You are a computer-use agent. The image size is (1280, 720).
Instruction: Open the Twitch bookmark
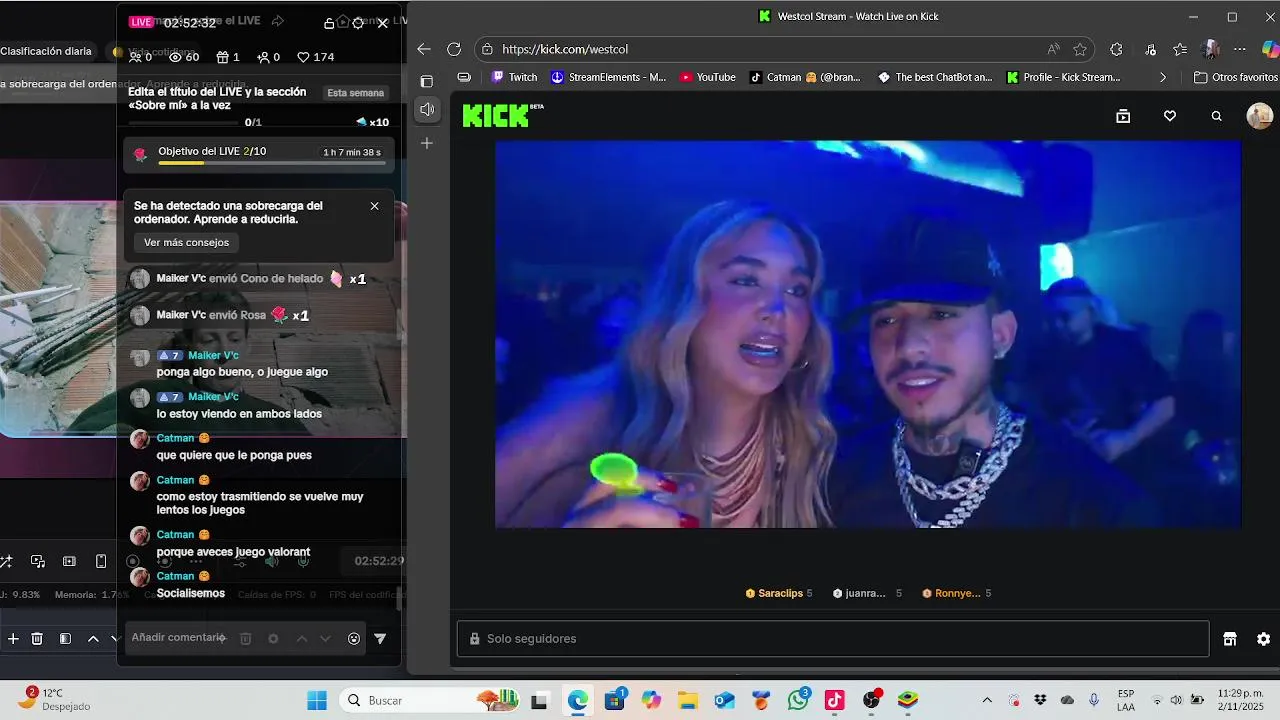coord(515,77)
